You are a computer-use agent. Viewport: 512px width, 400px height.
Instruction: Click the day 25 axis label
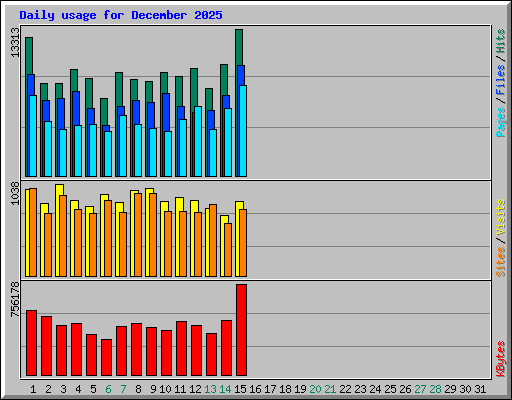[x=390, y=389]
